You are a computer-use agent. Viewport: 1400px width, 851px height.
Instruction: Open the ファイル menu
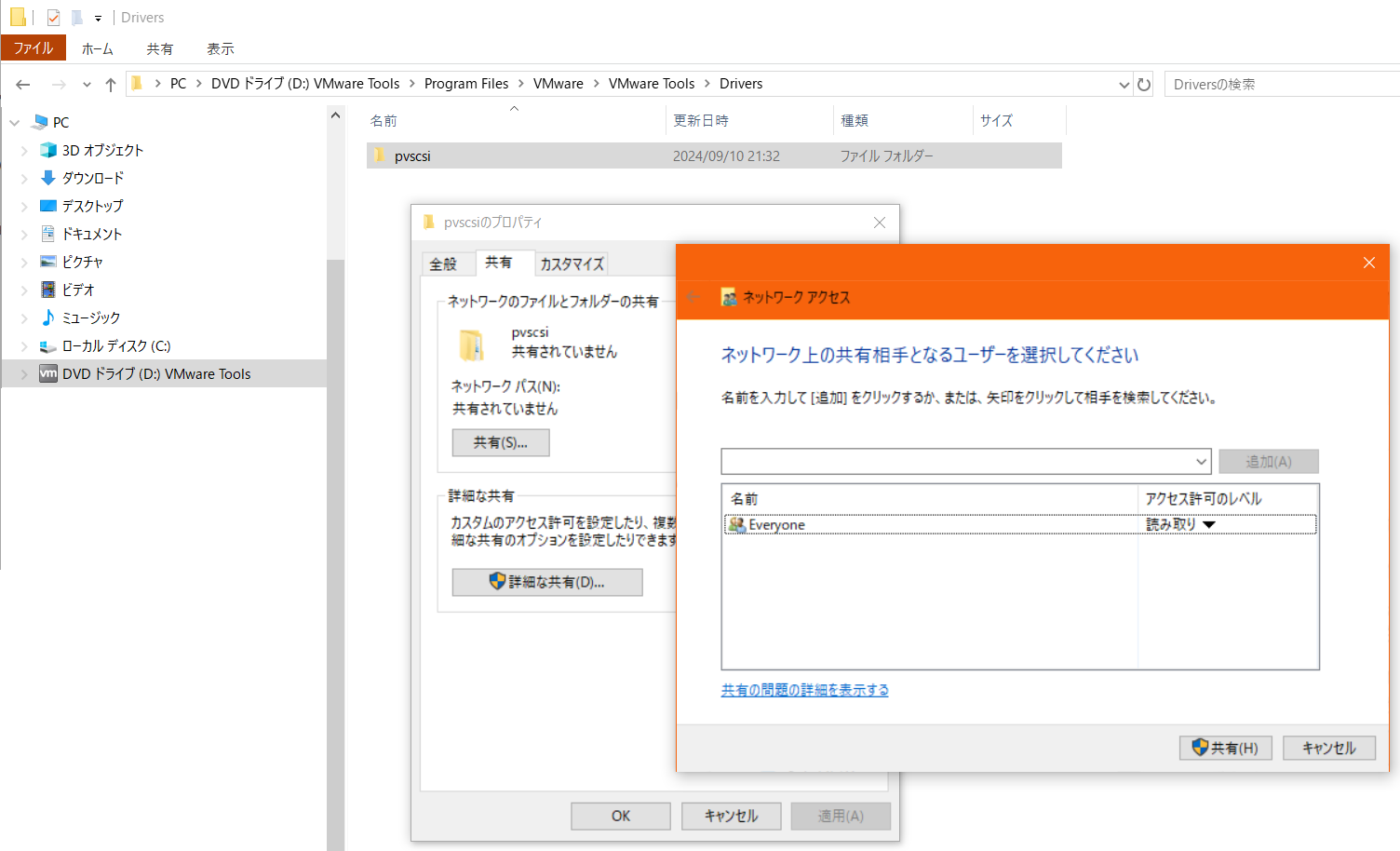pyautogui.click(x=34, y=48)
